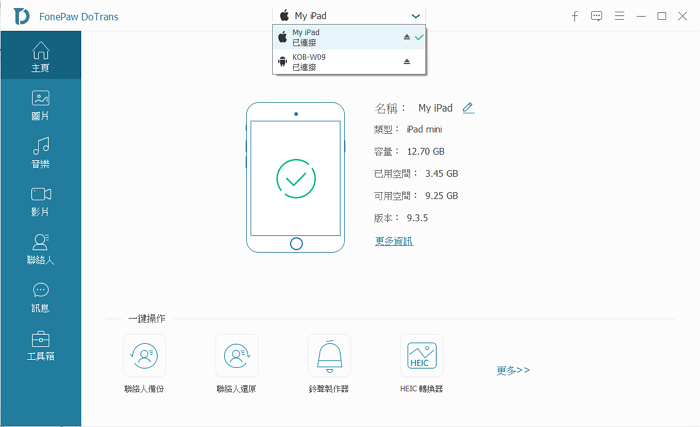Viewport: 700px width, 427px height.
Task: Maximize the FonePaw DoTrans window
Action: pyautogui.click(x=662, y=16)
